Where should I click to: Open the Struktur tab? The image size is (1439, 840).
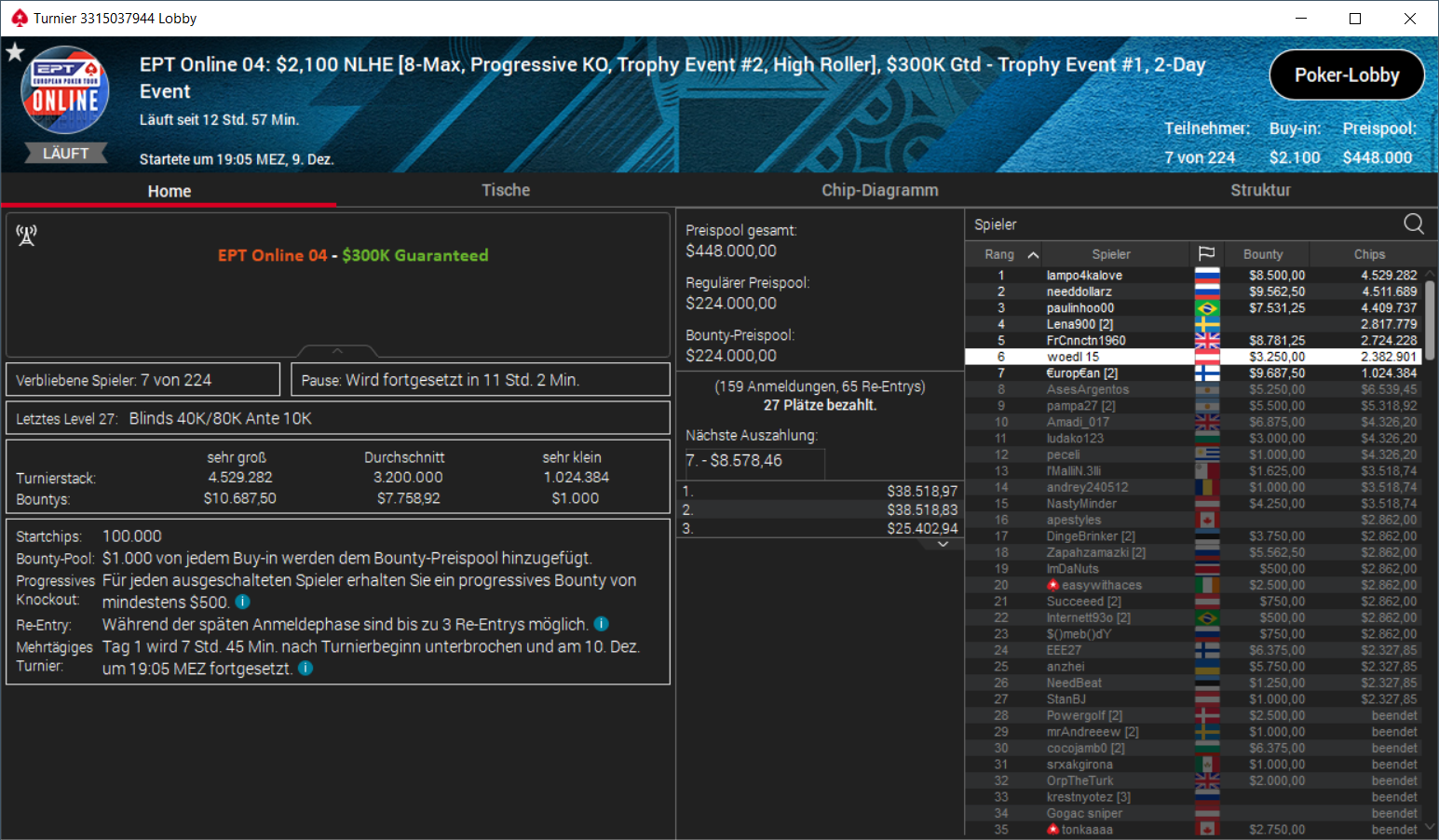point(1260,190)
